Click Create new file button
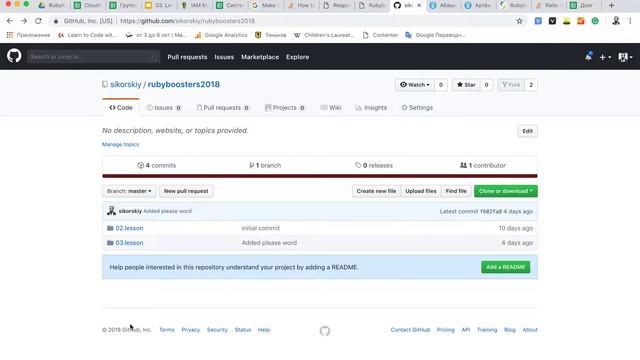The height and width of the screenshot is (360, 640). (x=376, y=191)
